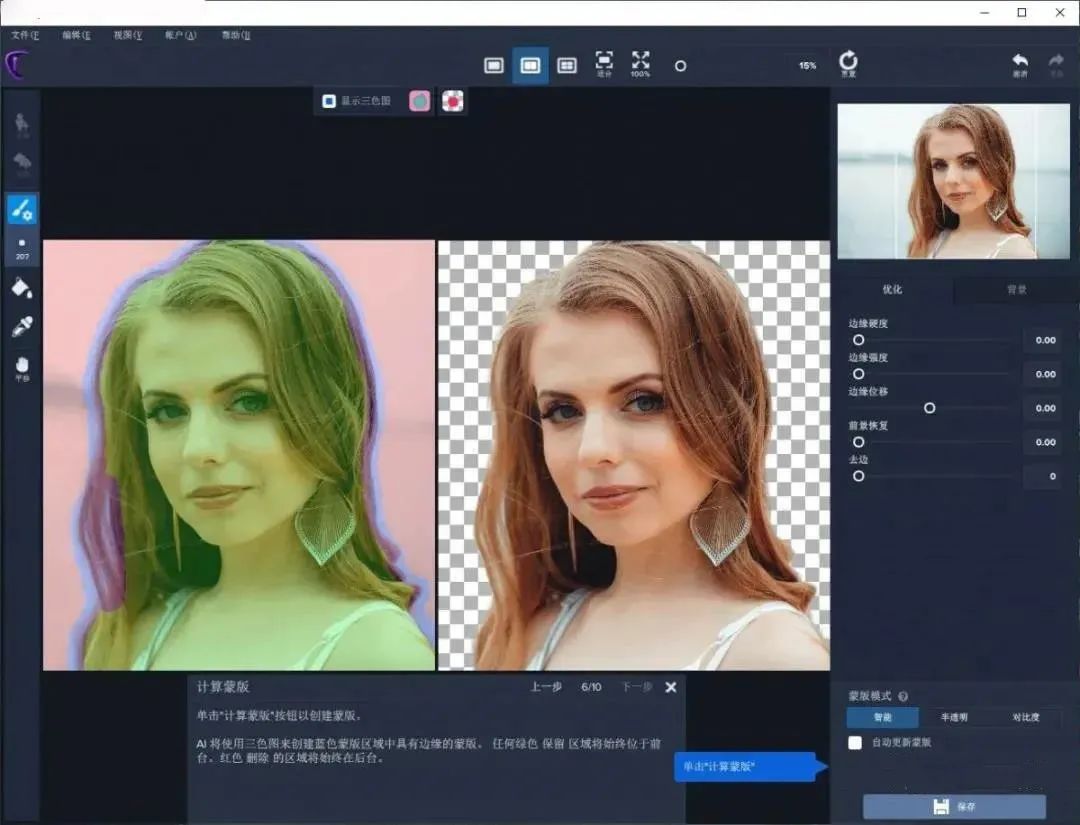Switch to the 背景 tab
1080x825 pixels.
coord(1016,290)
